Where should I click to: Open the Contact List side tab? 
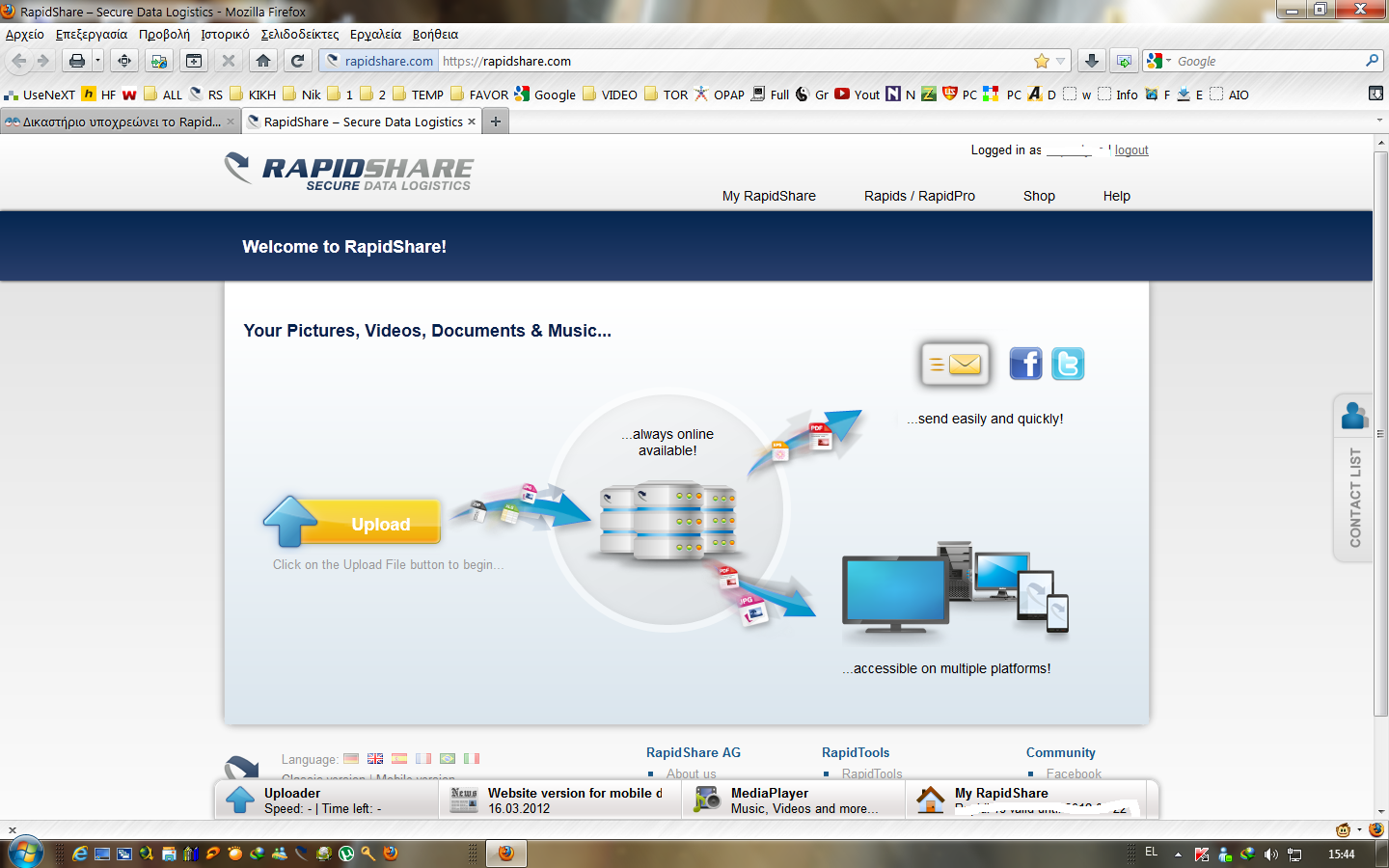click(1353, 477)
